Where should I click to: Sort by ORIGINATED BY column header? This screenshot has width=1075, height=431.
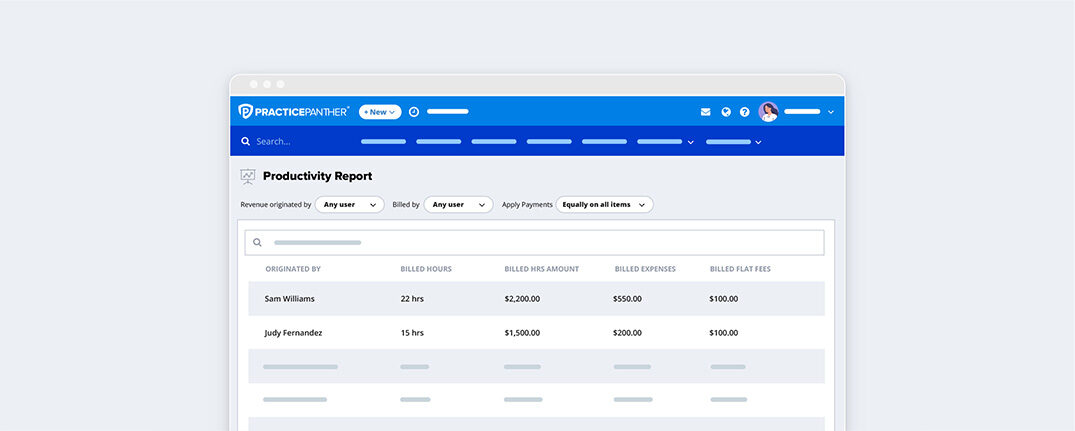point(293,269)
